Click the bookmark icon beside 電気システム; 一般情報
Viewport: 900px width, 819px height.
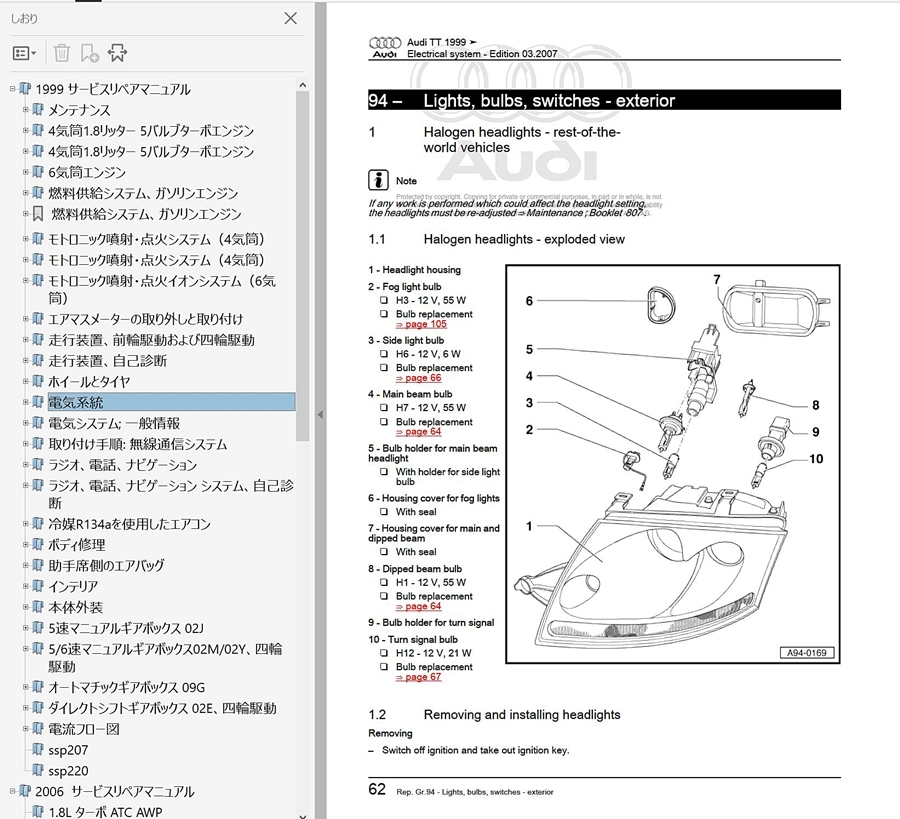tap(38, 423)
